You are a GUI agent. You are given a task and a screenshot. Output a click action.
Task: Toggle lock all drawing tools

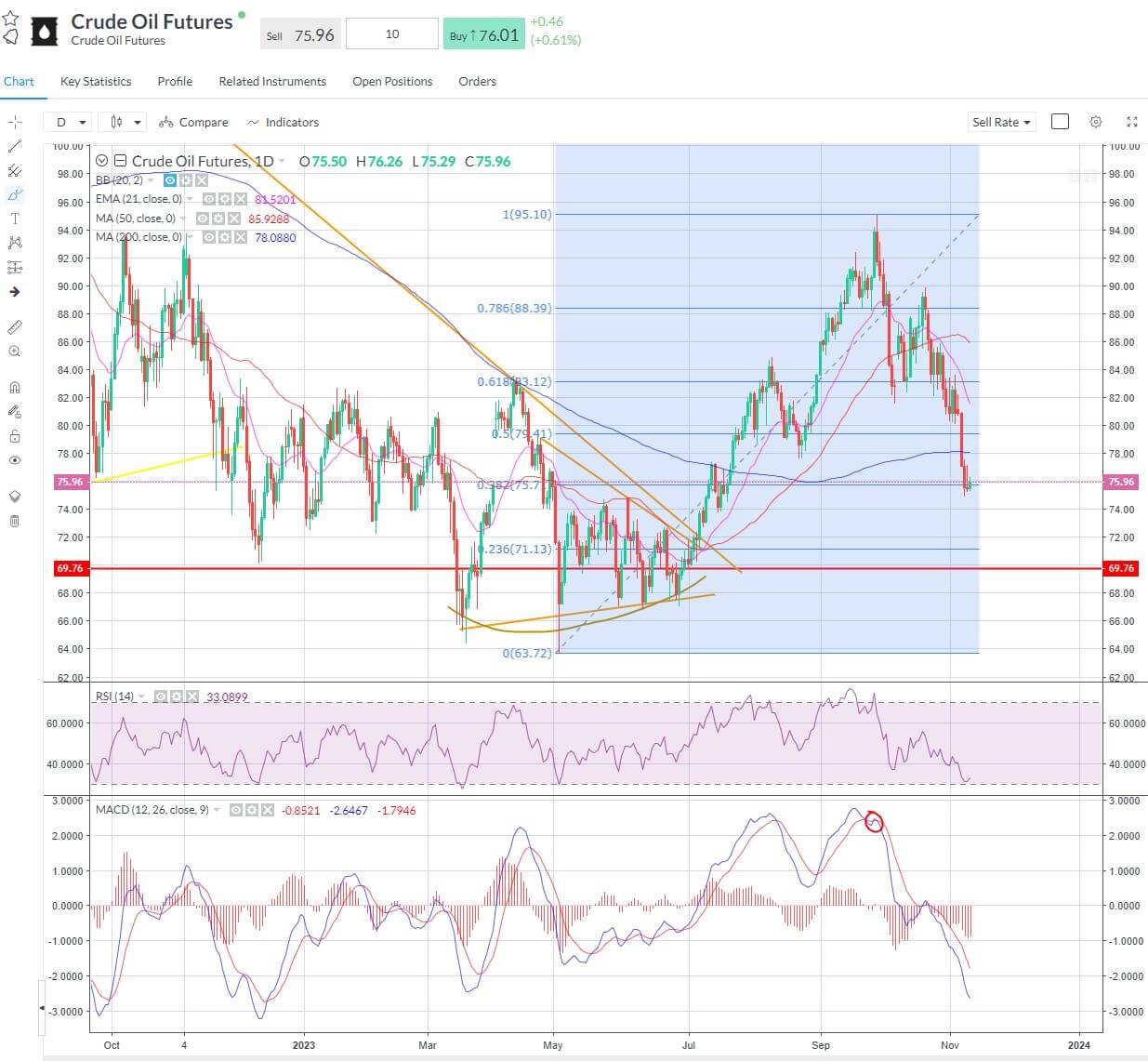pyautogui.click(x=14, y=436)
